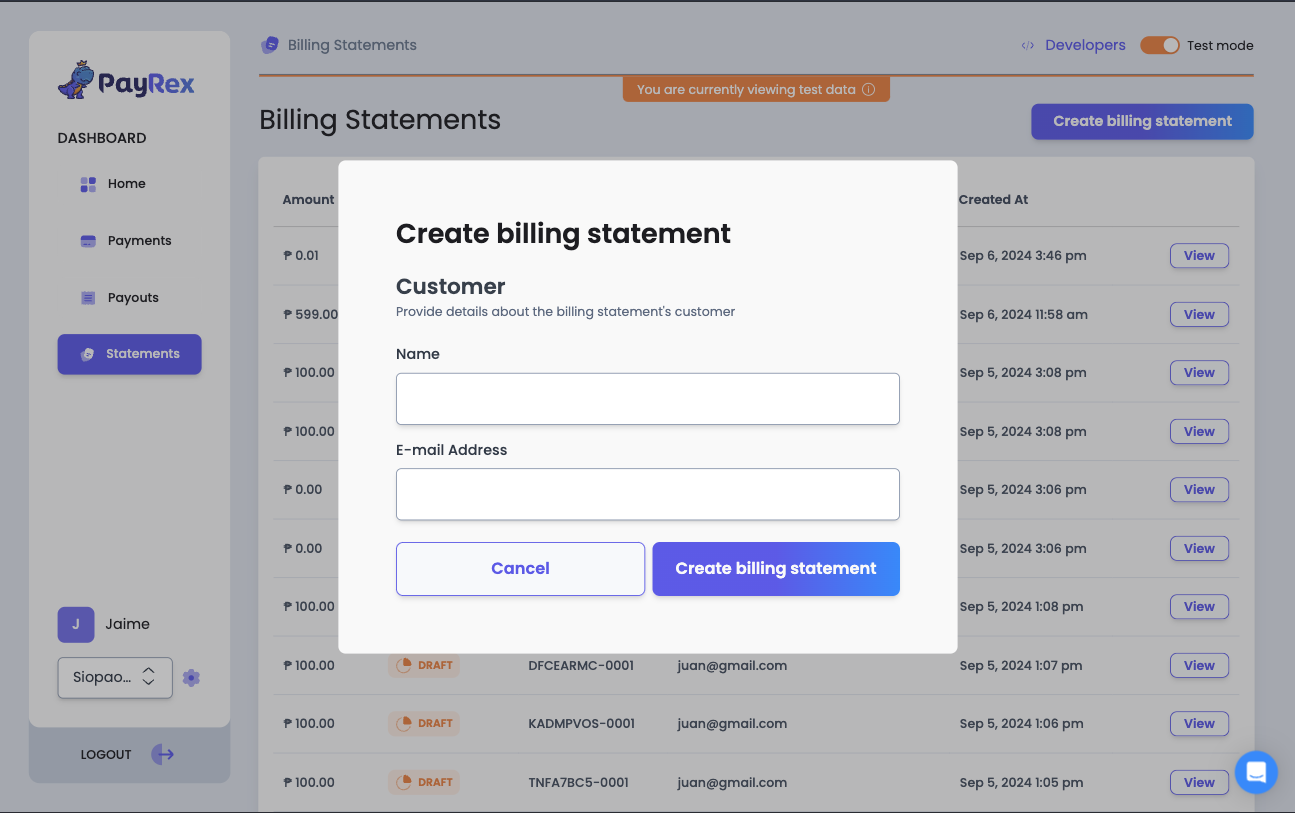The height and width of the screenshot is (813, 1295).
Task: Click the Jaime profile avatar
Action: coord(76,624)
